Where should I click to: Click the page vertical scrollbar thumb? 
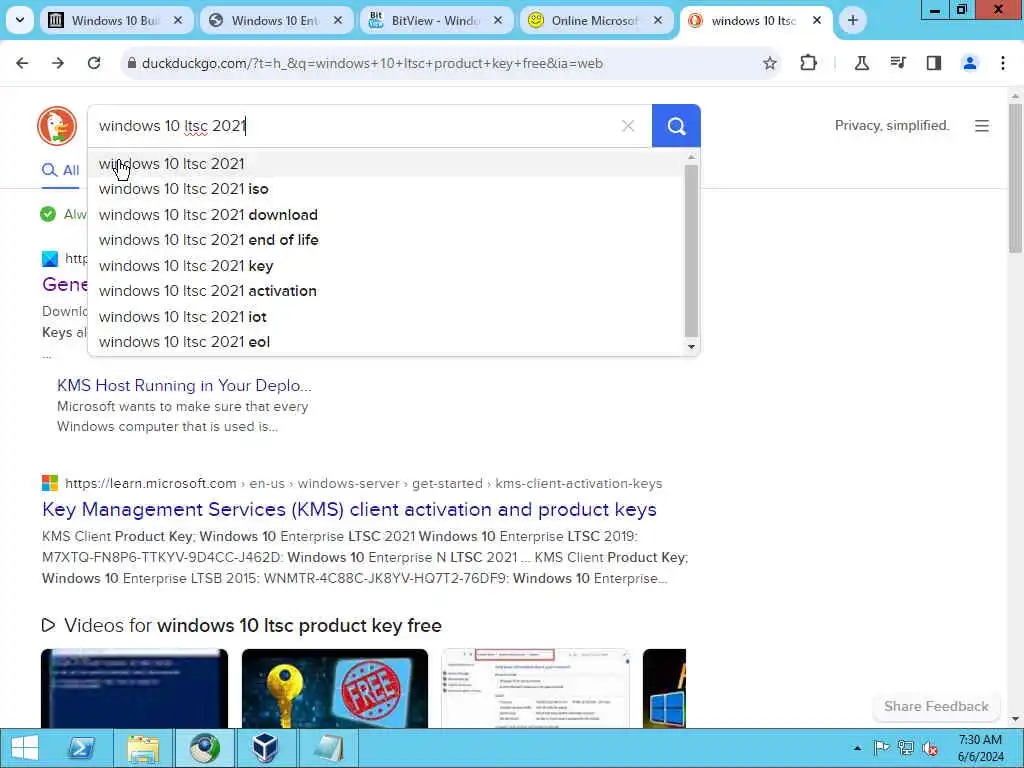[1015, 178]
